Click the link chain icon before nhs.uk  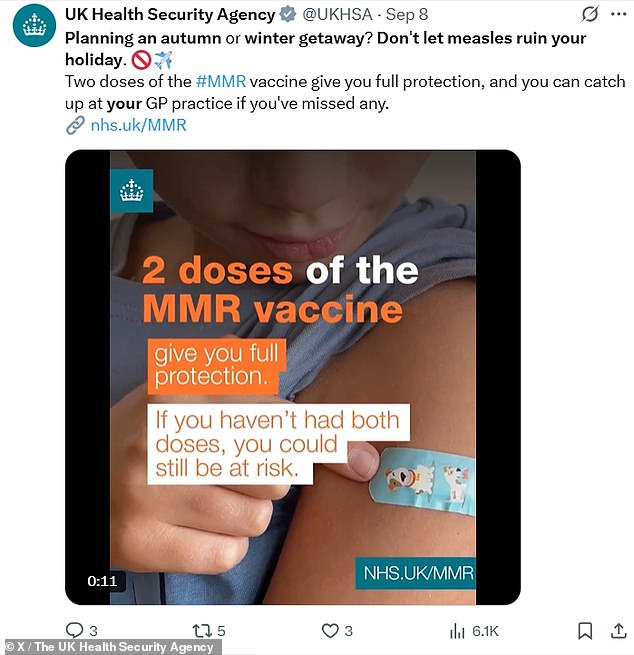(x=76, y=125)
